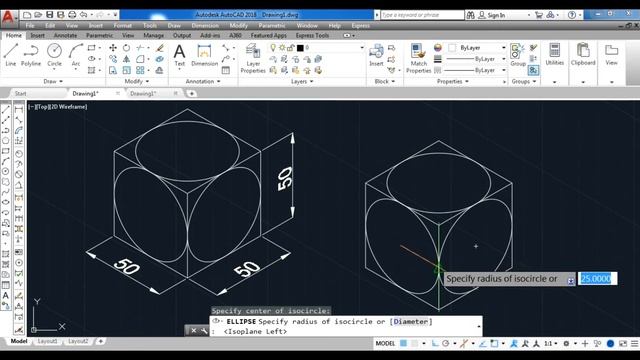Add a new drawing tab with plus
Screen dimensions: 640x360
[x=191, y=93]
